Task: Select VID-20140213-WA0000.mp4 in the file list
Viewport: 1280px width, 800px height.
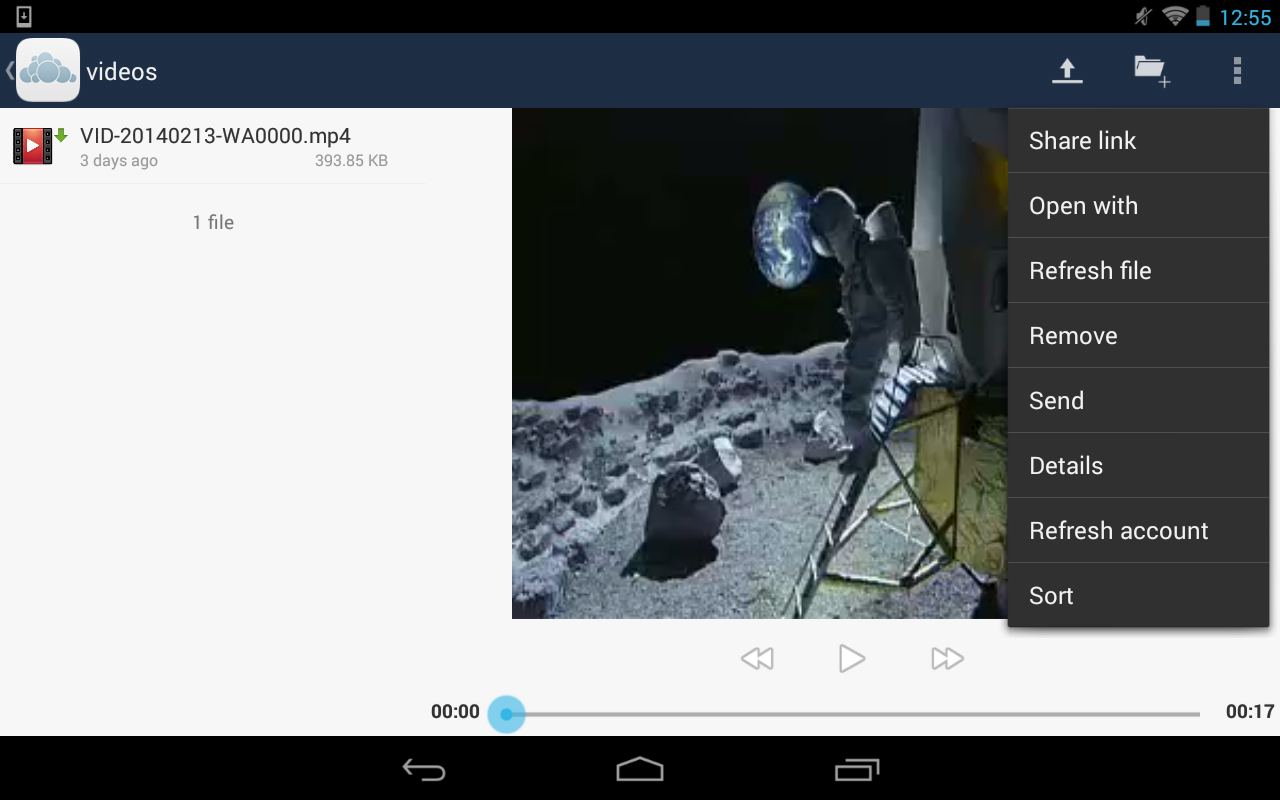Action: coord(212,146)
